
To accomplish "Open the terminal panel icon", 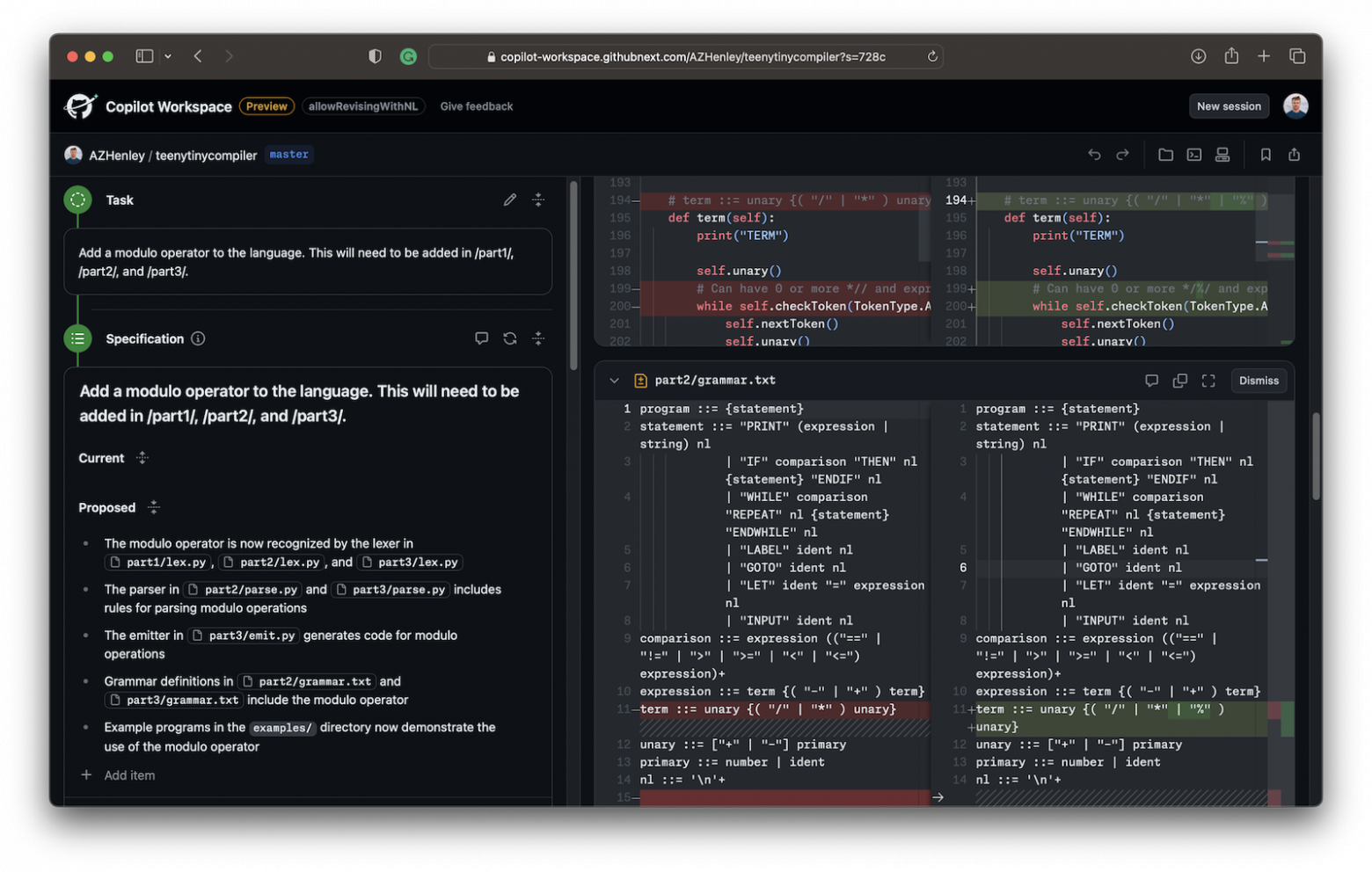I will pos(1193,155).
